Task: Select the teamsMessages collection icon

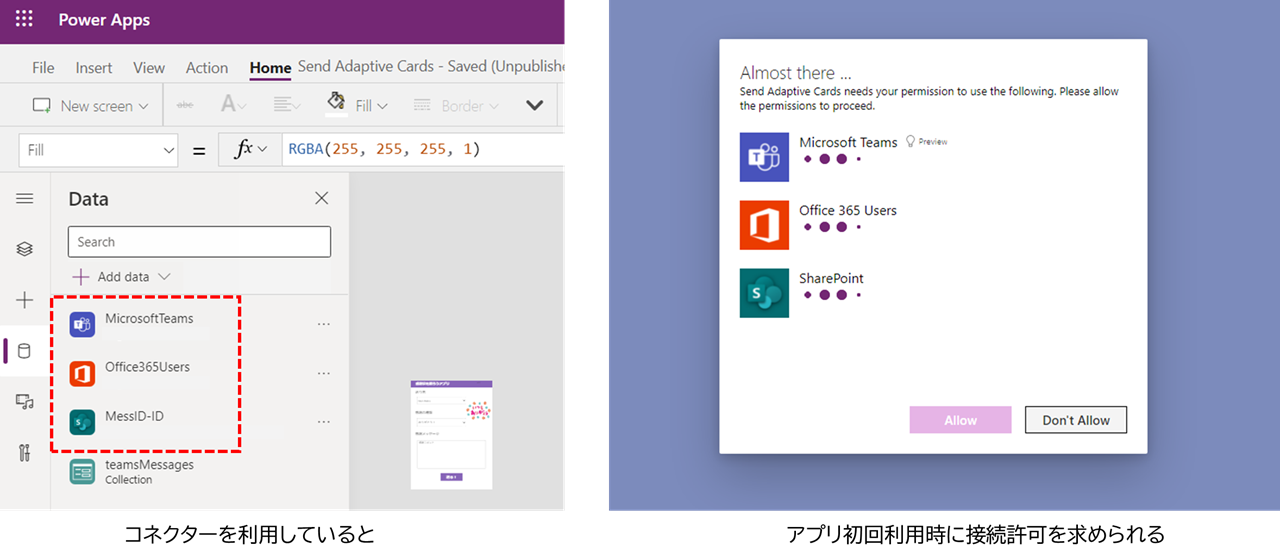Action: pos(82,472)
